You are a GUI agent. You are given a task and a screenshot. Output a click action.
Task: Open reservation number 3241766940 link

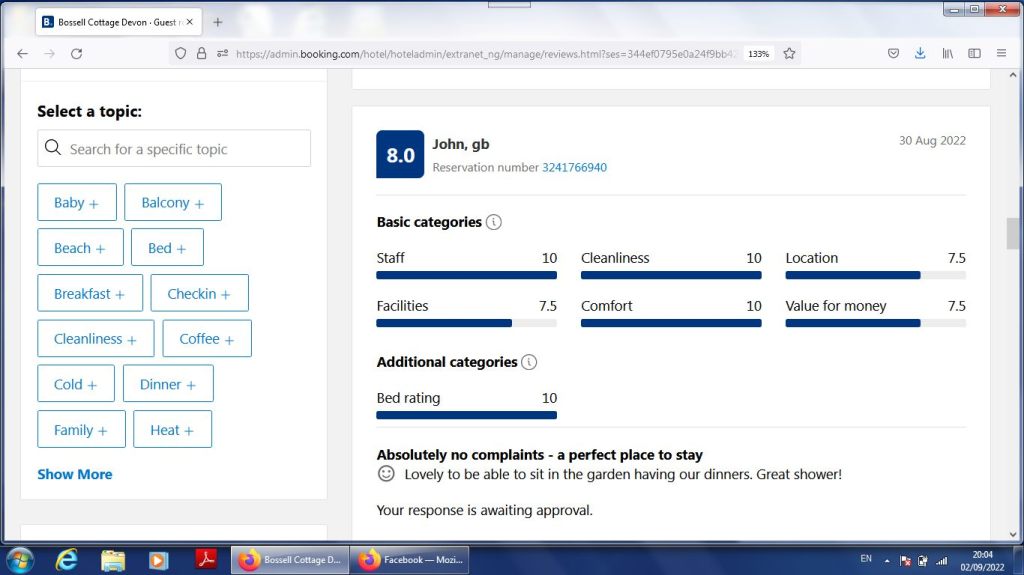[574, 168]
